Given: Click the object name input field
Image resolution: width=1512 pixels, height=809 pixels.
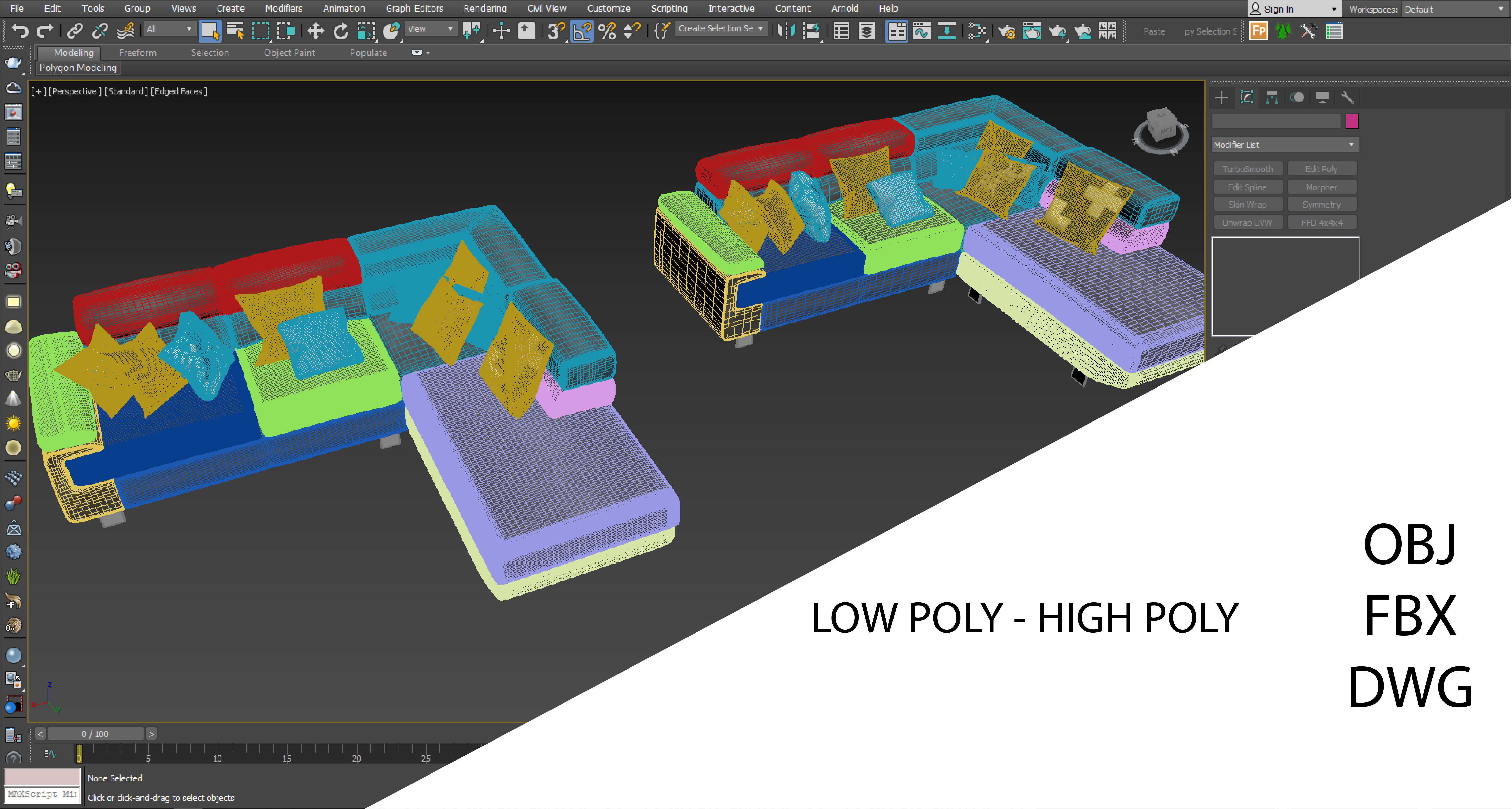Looking at the screenshot, I should pyautogui.click(x=1276, y=121).
